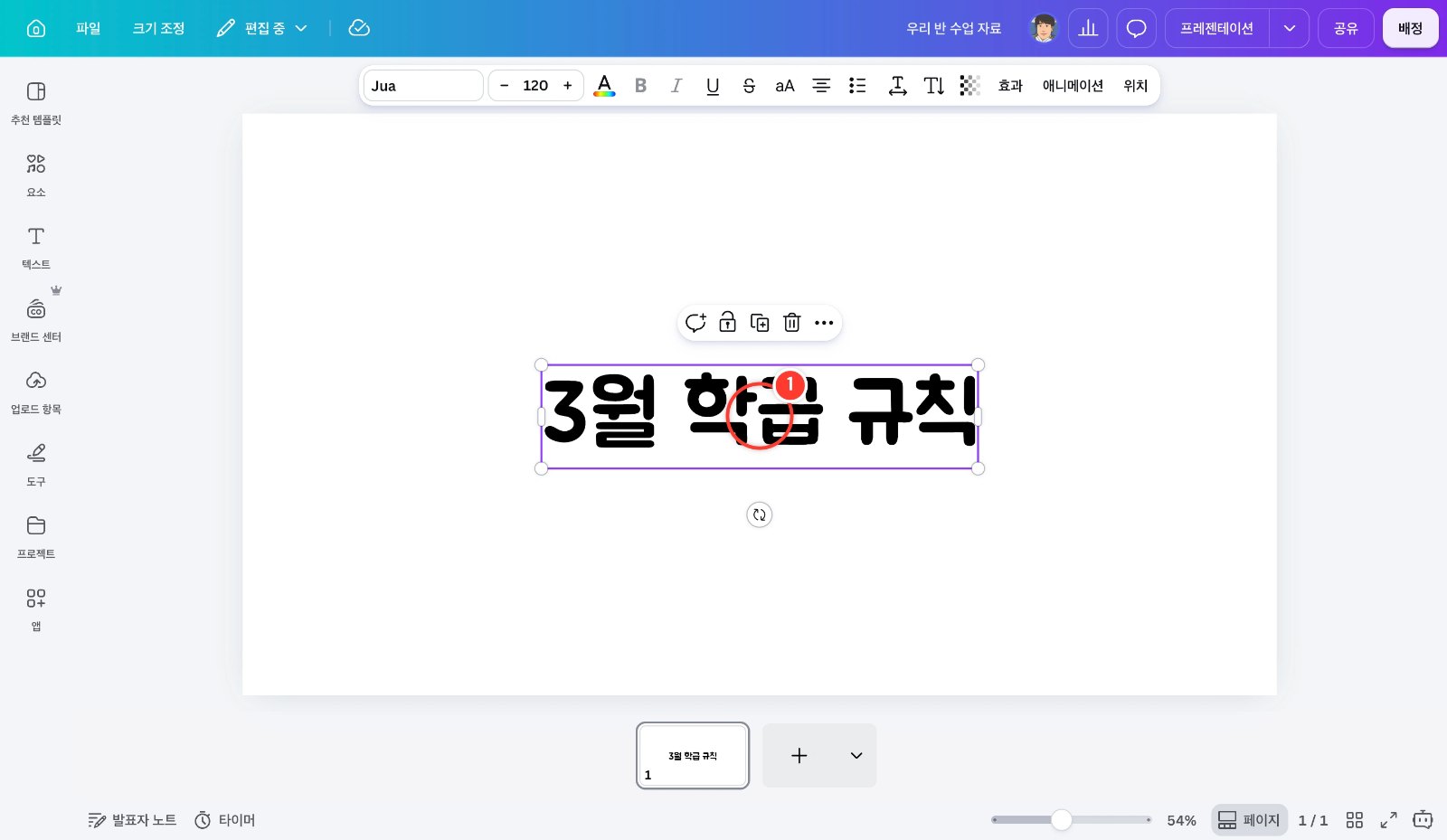Increase the font size with plus

tap(568, 86)
